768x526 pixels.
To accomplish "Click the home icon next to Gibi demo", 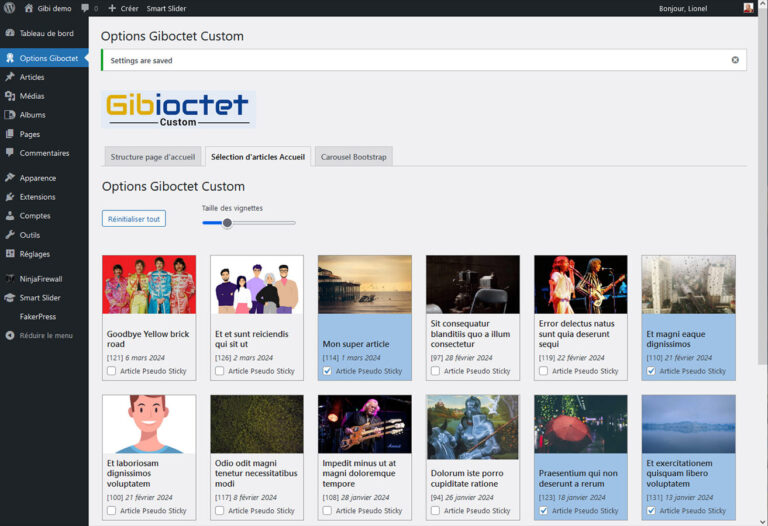I will pyautogui.click(x=29, y=8).
